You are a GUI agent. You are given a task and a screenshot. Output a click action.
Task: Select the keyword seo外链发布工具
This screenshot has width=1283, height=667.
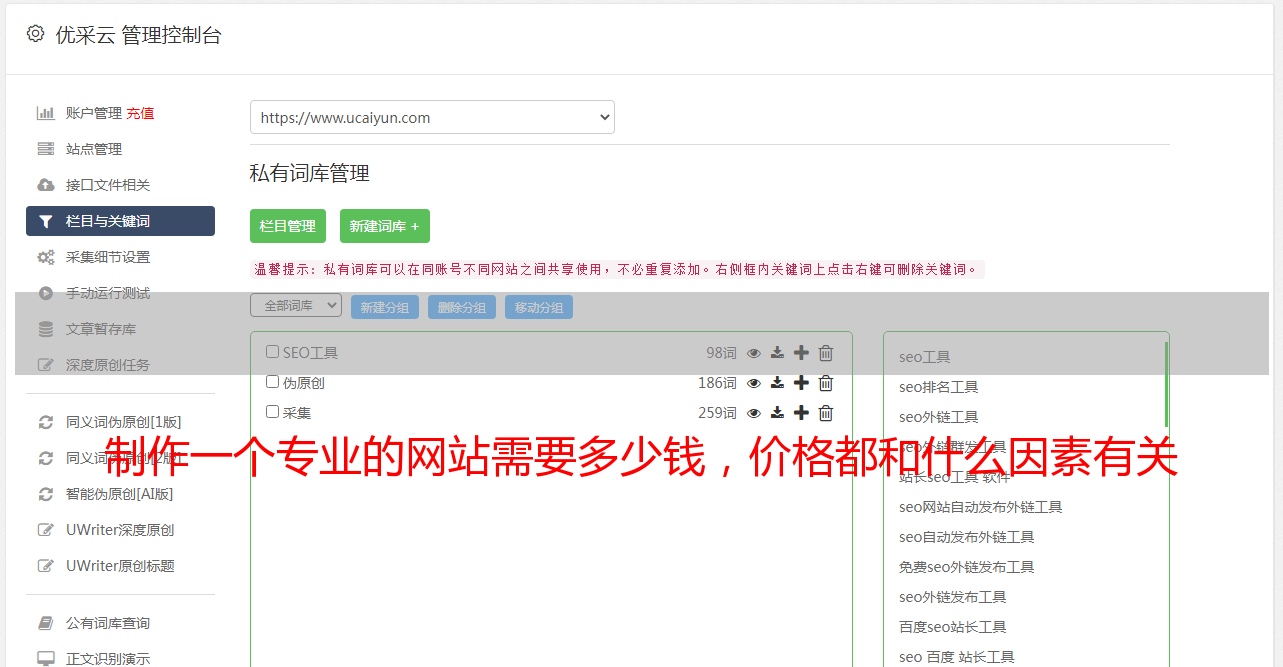click(x=952, y=597)
